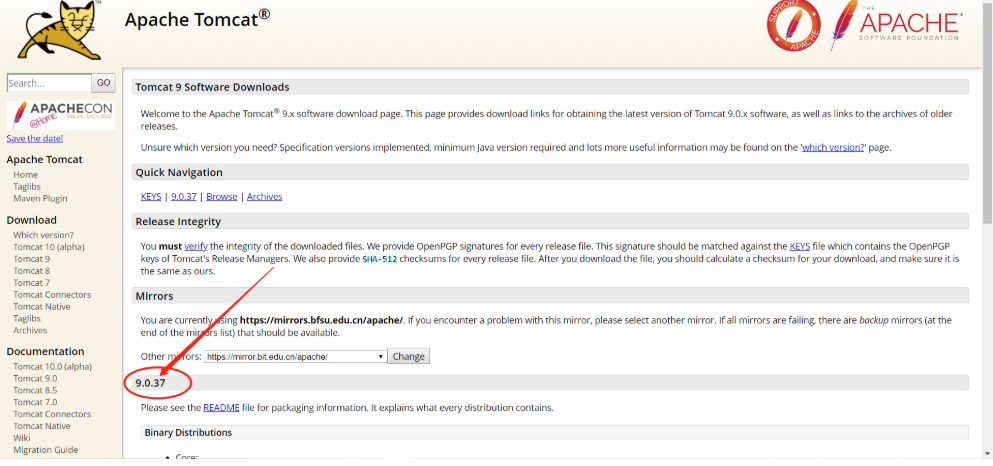The height and width of the screenshot is (466, 993).
Task: Open Tomcat 9.0 documentation link
Action: tap(35, 379)
